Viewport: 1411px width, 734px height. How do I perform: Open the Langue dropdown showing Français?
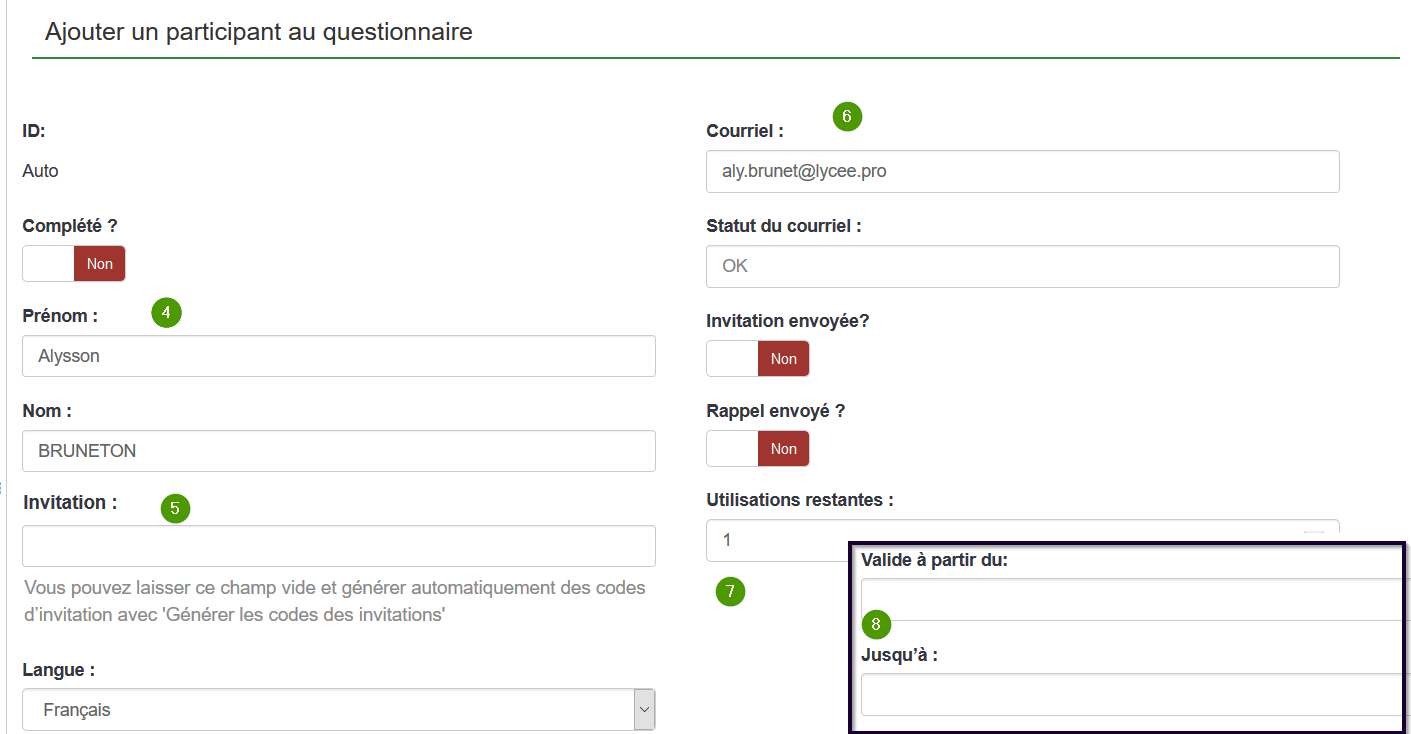(x=339, y=710)
